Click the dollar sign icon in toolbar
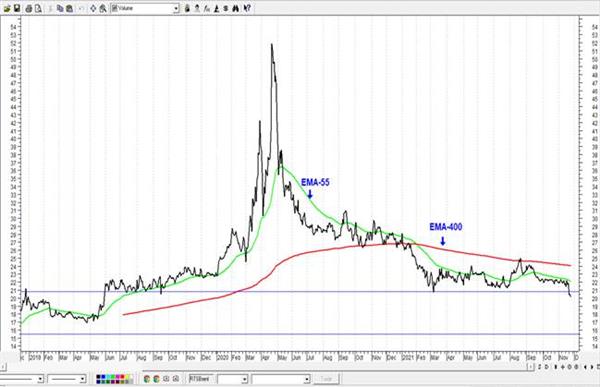The image size is (600, 387). coord(225,8)
